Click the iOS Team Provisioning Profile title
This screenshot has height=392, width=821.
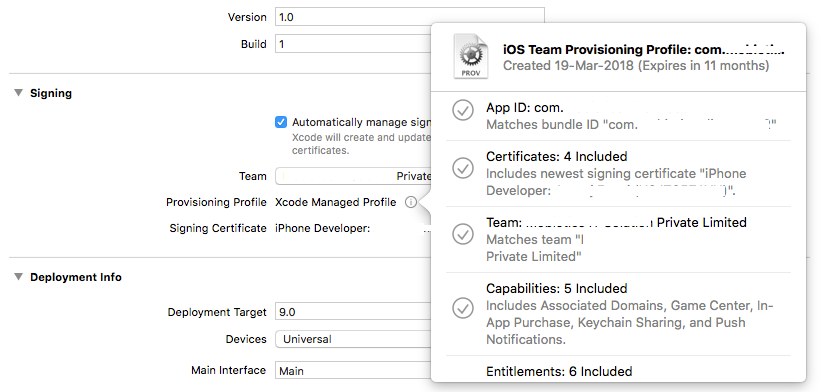pos(644,50)
